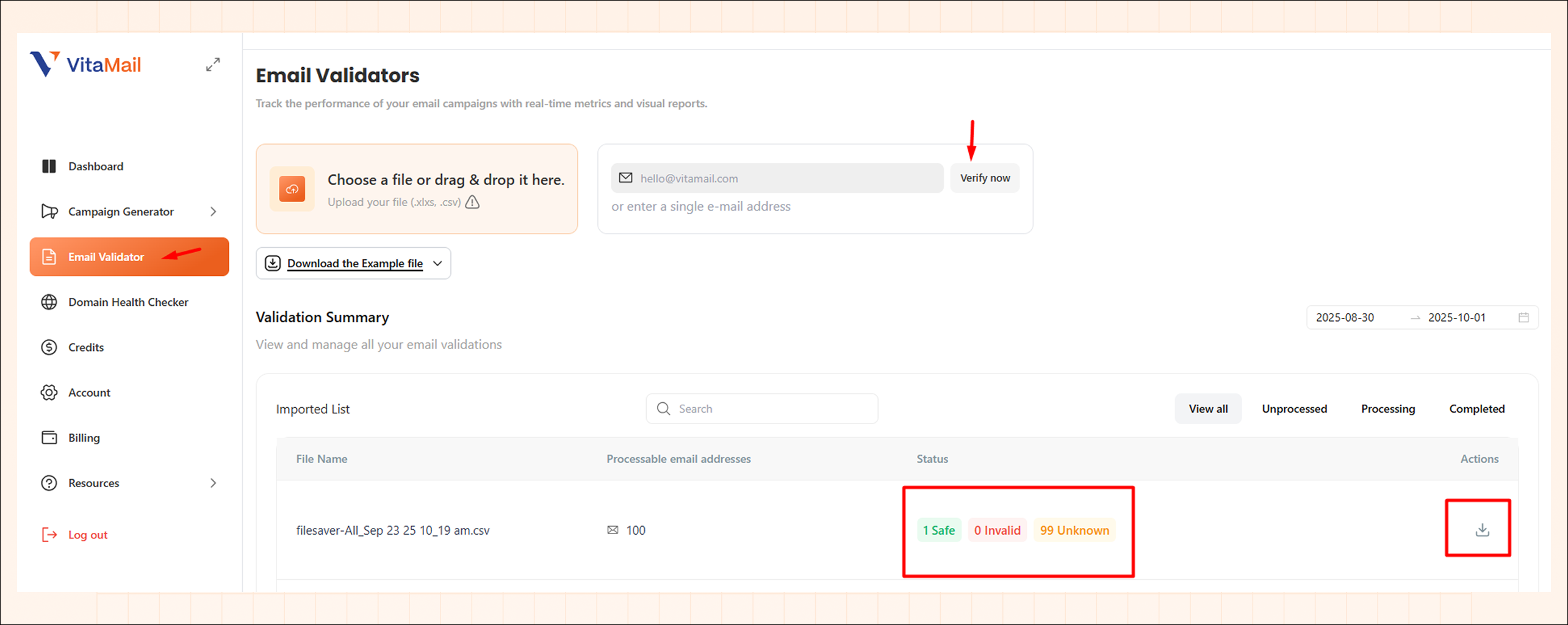1568x625 pixels.
Task: Click the file drag and drop upload area
Action: point(417,189)
